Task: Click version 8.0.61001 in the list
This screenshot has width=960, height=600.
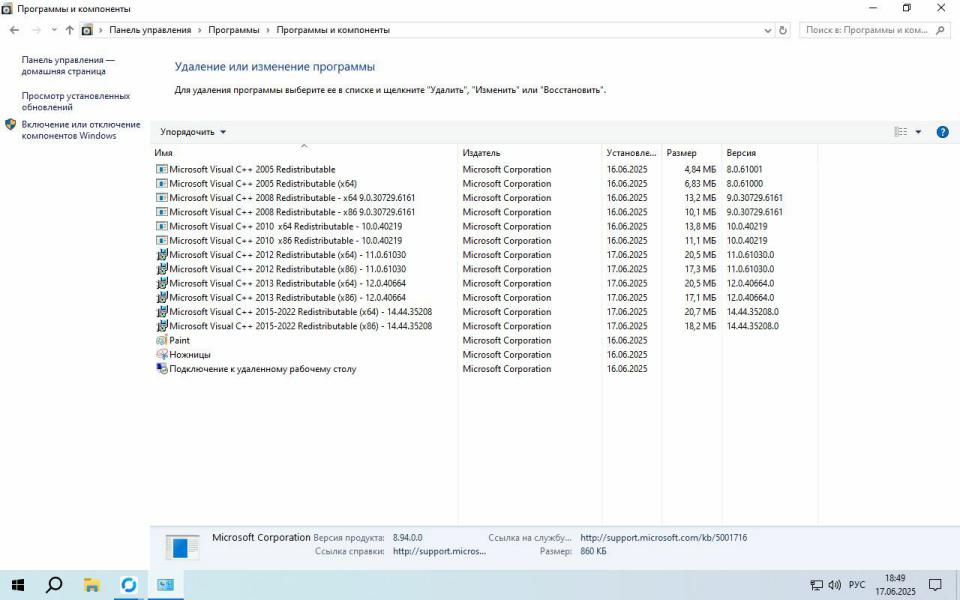Action: (x=744, y=169)
